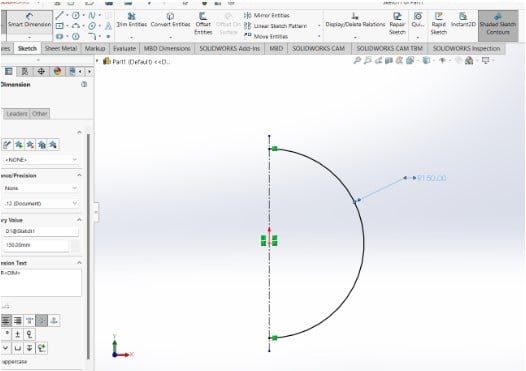Click Linear Sketch Pattern tool

275,26
